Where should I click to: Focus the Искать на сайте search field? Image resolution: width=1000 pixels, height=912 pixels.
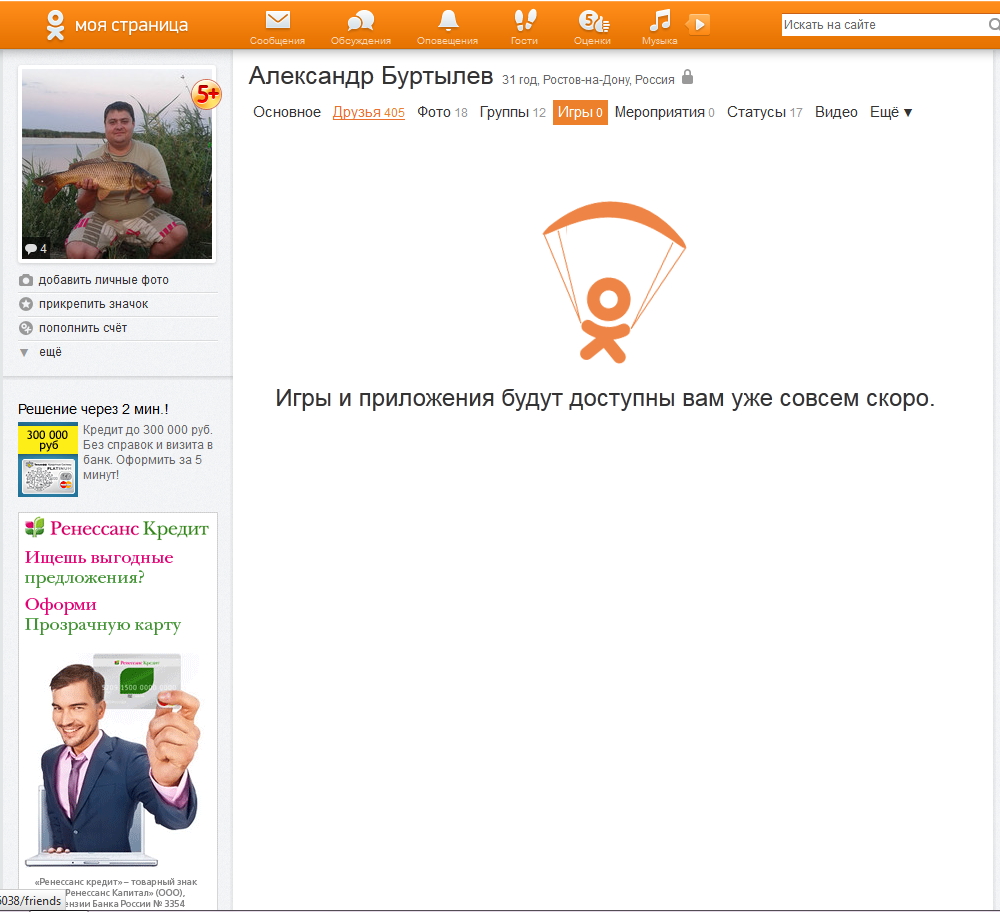pyautogui.click(x=885, y=25)
